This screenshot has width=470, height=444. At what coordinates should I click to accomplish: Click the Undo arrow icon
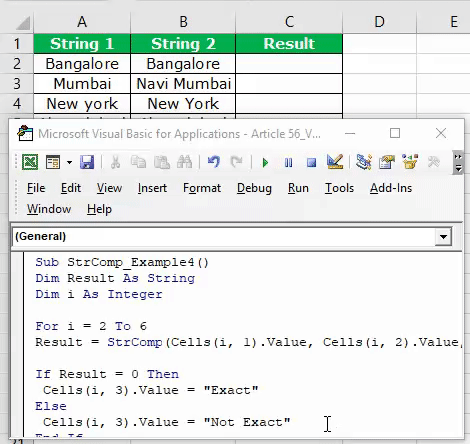(x=214, y=162)
